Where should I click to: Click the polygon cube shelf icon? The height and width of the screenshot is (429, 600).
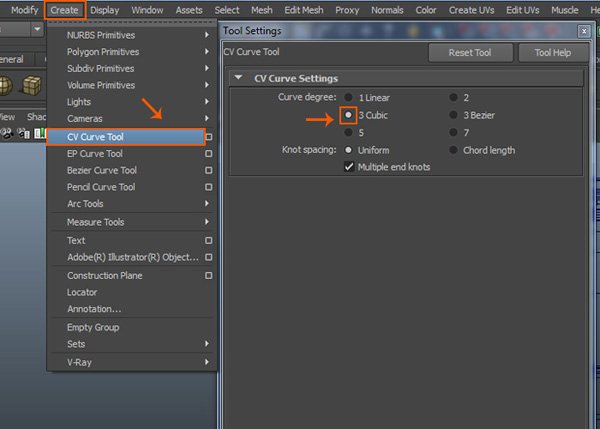click(x=32, y=85)
